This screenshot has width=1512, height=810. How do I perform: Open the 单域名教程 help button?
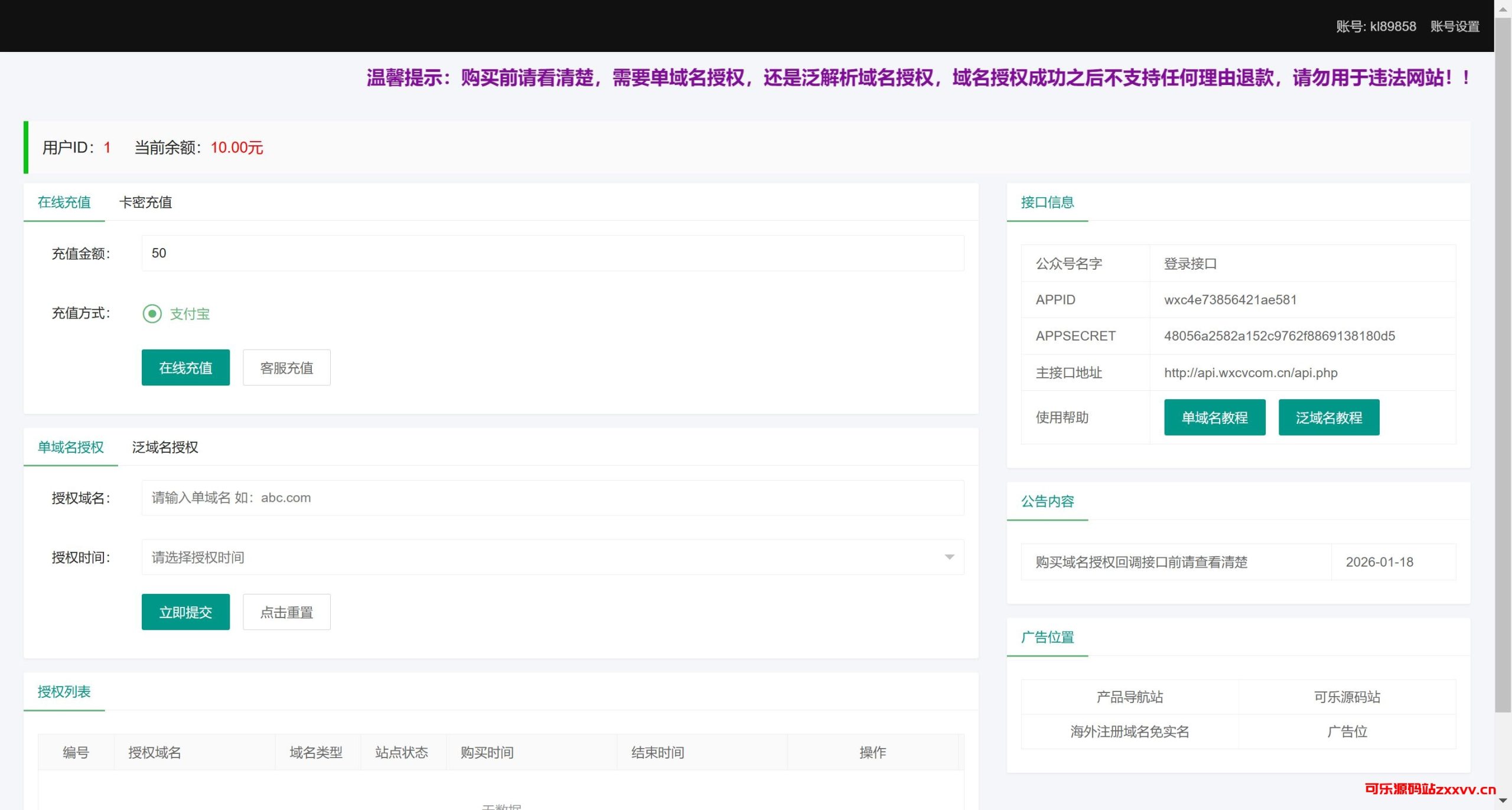click(1214, 418)
